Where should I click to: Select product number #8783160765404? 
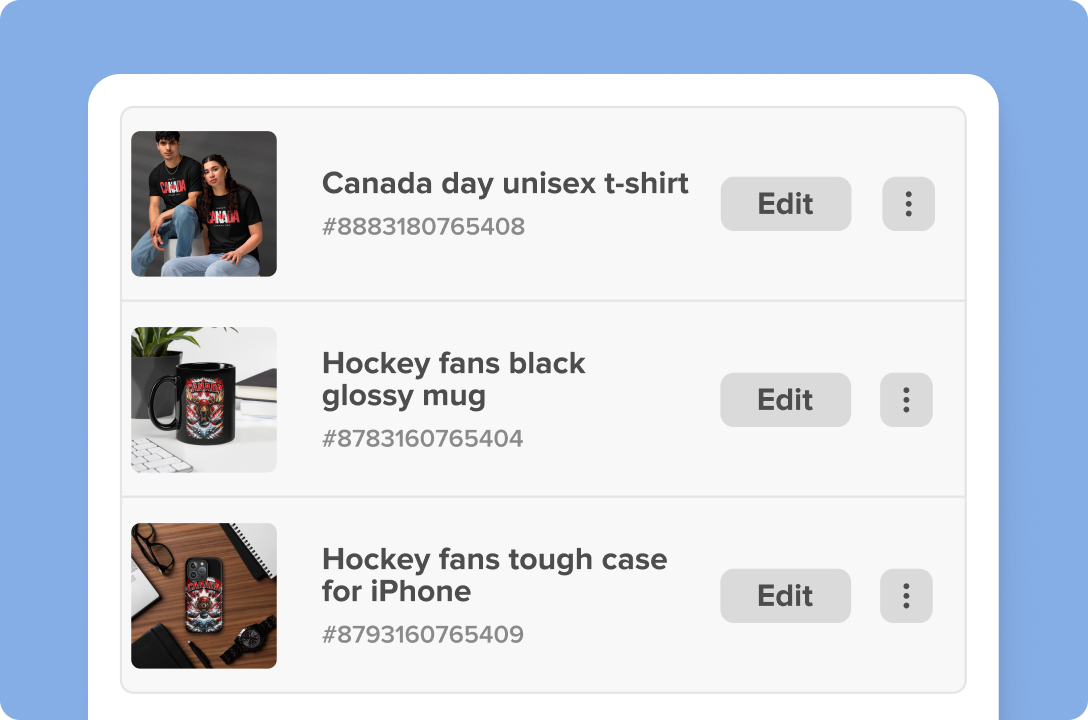(x=422, y=439)
